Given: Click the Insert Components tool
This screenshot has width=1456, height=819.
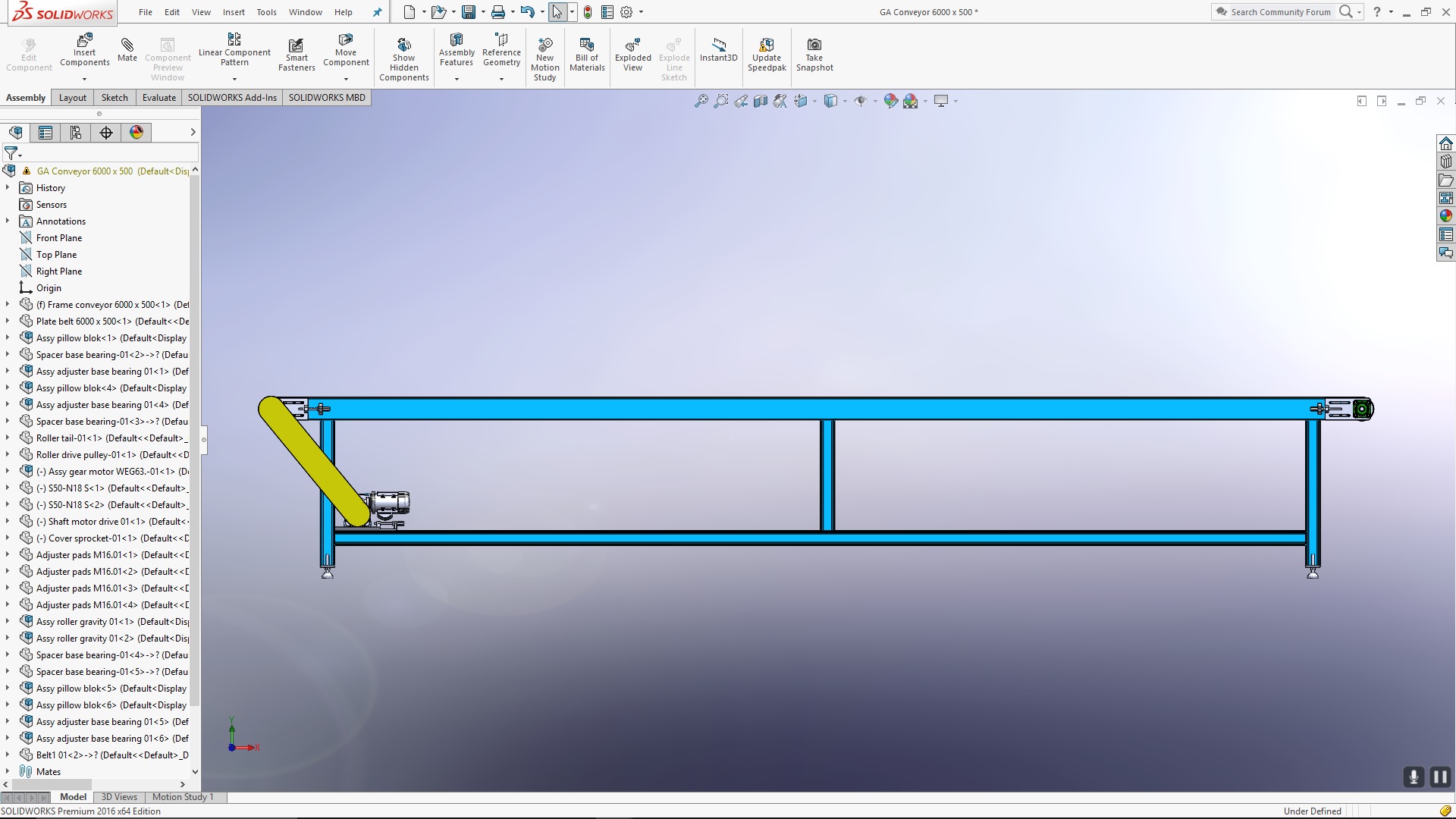Looking at the screenshot, I should (x=85, y=50).
